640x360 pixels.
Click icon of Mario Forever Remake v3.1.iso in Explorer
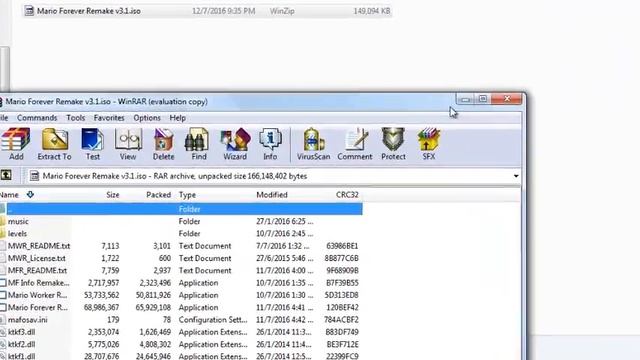[29, 11]
